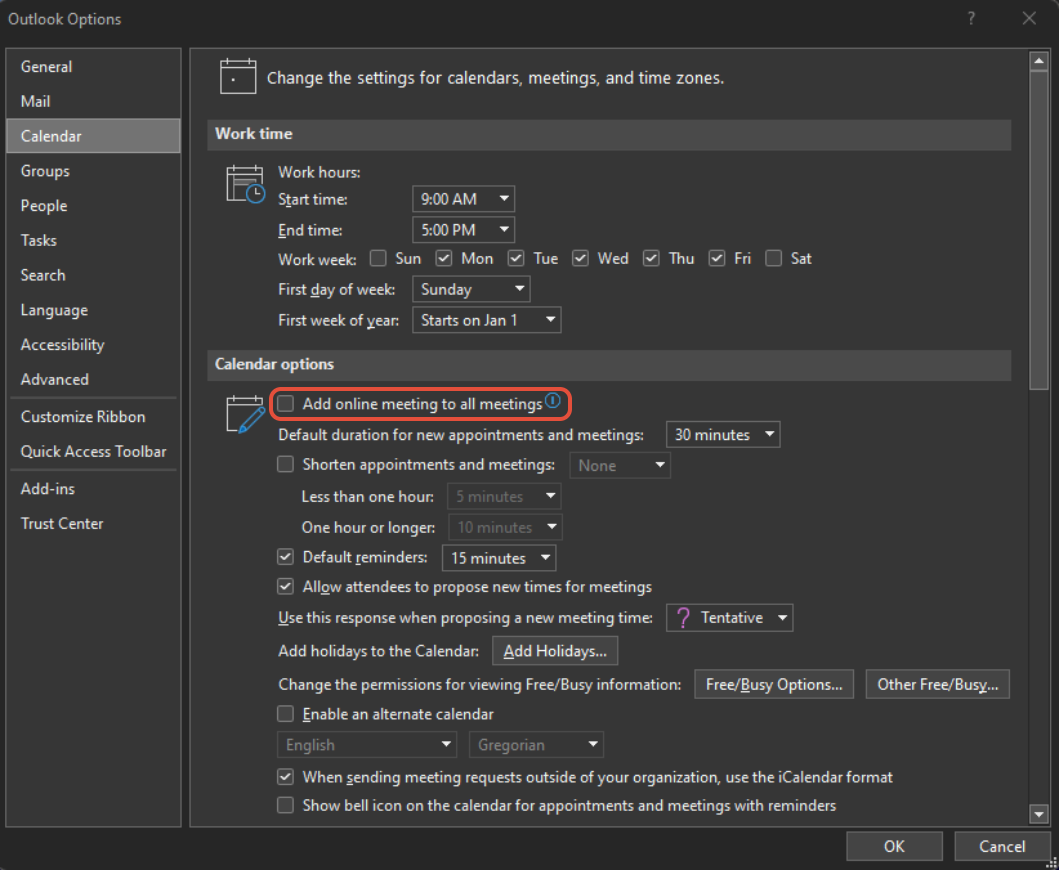Click the scrollbar down arrow
This screenshot has width=1059, height=870.
[1040, 815]
